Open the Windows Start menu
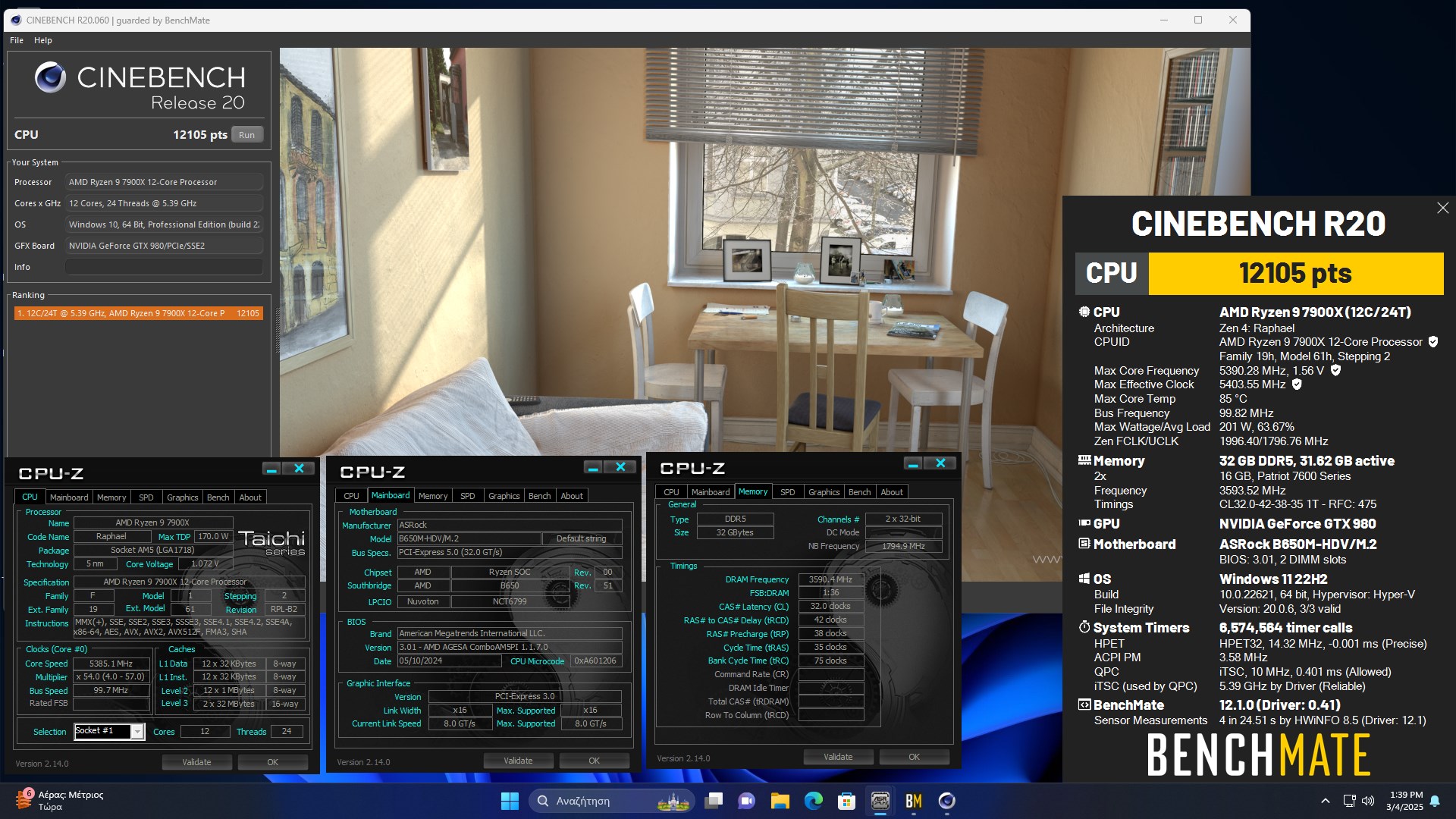This screenshot has height=819, width=1456. pos(510,801)
